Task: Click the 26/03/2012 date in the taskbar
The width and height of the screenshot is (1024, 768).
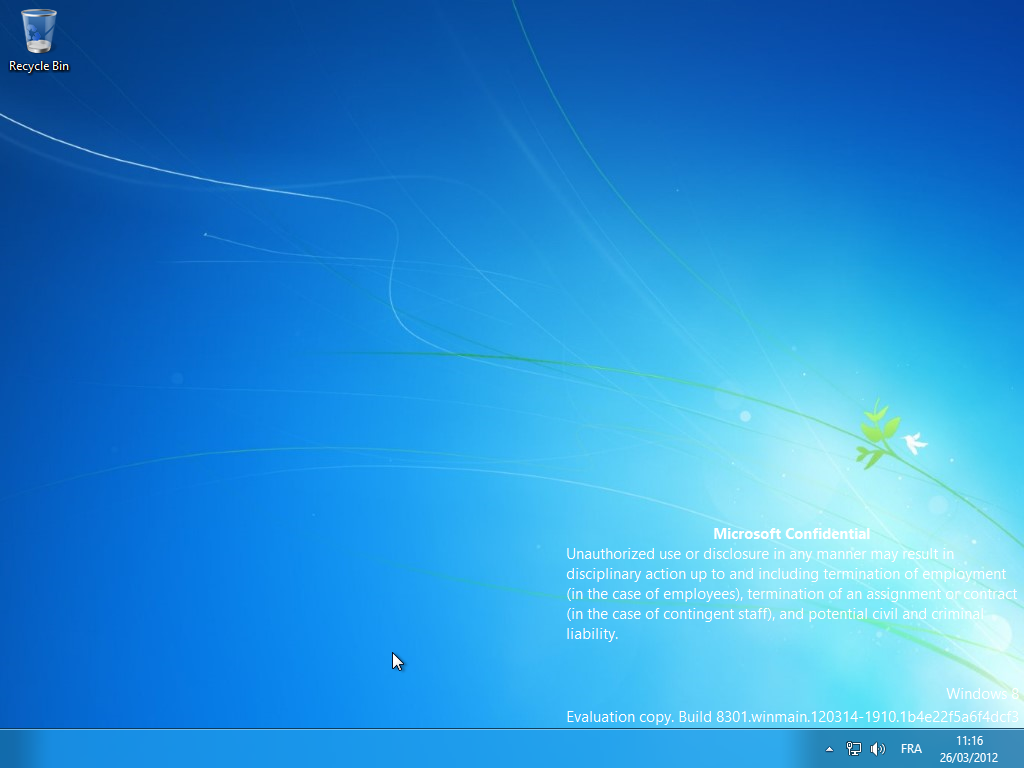Action: (969, 756)
